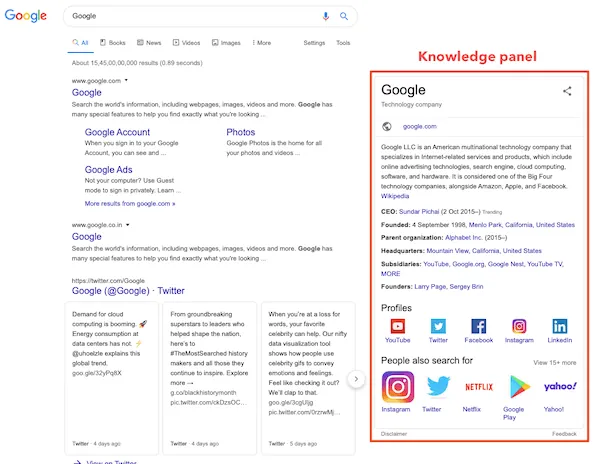Switch to the News tab
594x464 pixels.
[149, 43]
